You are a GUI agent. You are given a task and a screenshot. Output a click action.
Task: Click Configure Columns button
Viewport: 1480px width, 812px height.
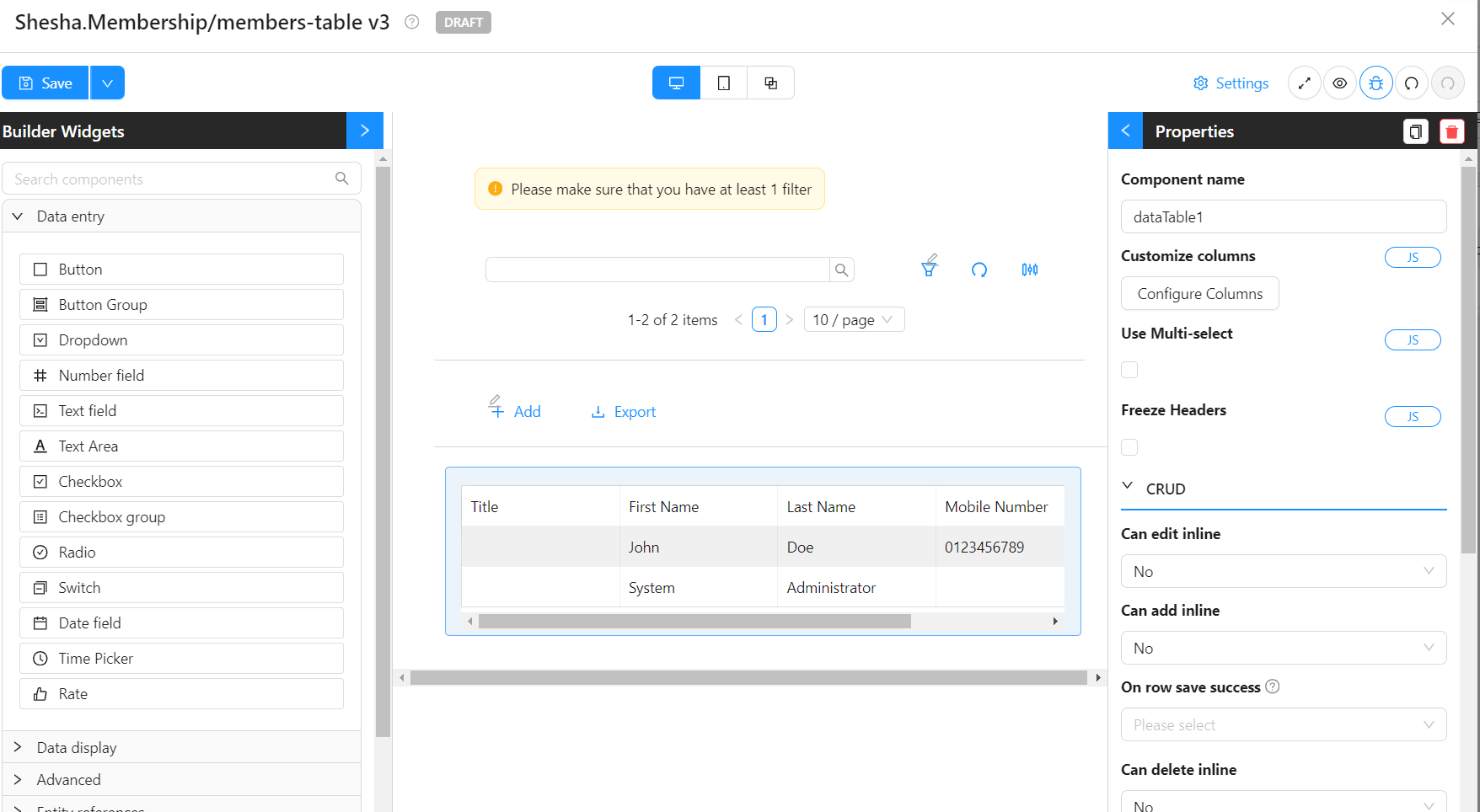[1199, 293]
